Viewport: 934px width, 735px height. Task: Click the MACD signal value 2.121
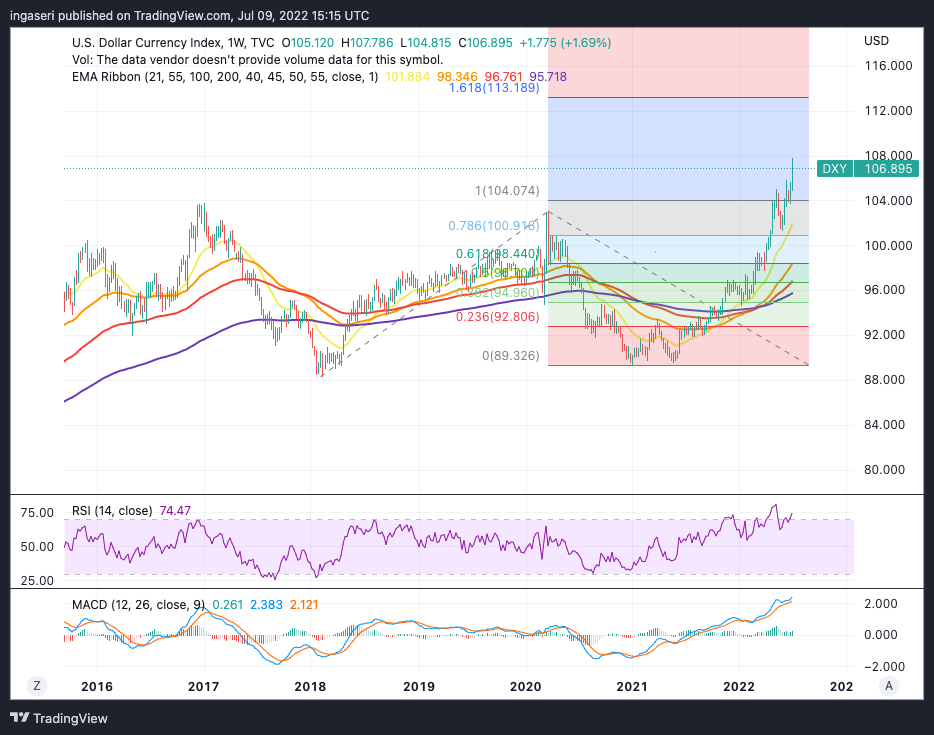coord(304,605)
